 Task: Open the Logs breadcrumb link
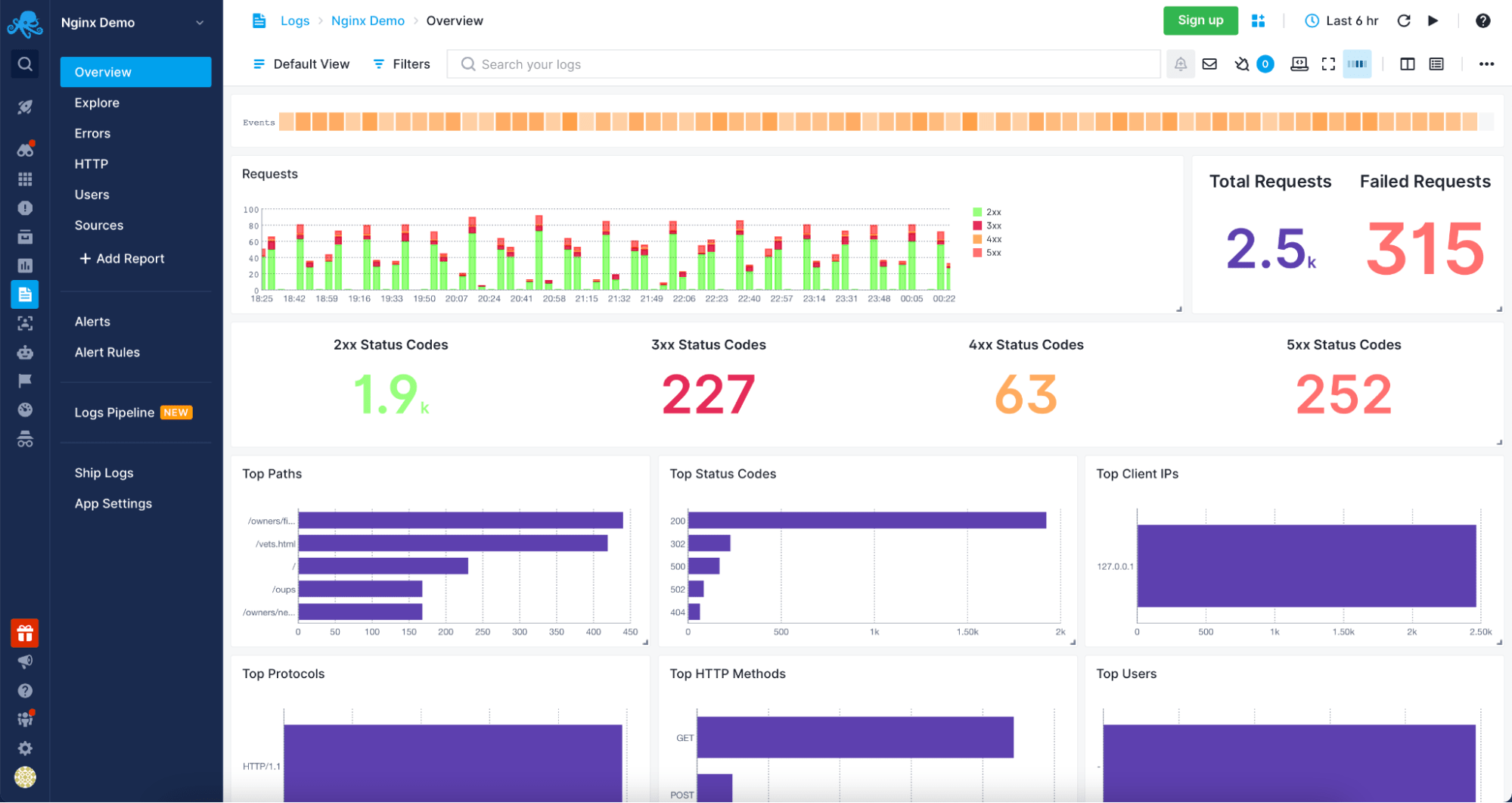point(295,20)
